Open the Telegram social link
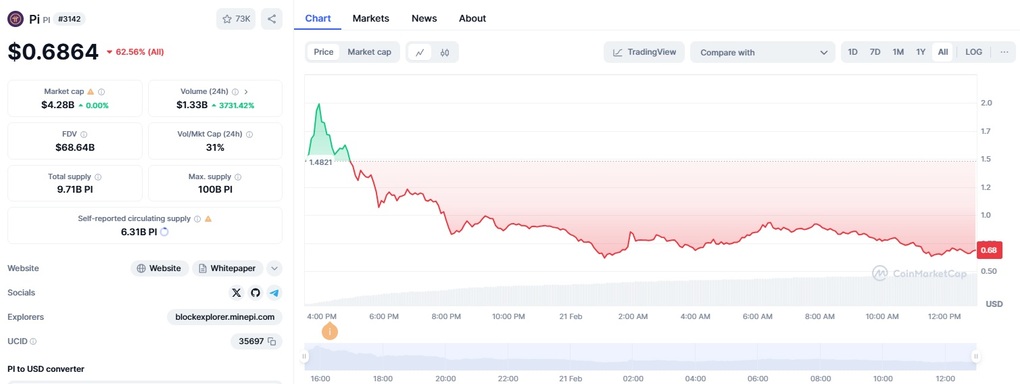Viewport: 1020px width, 384px height. click(x=275, y=293)
